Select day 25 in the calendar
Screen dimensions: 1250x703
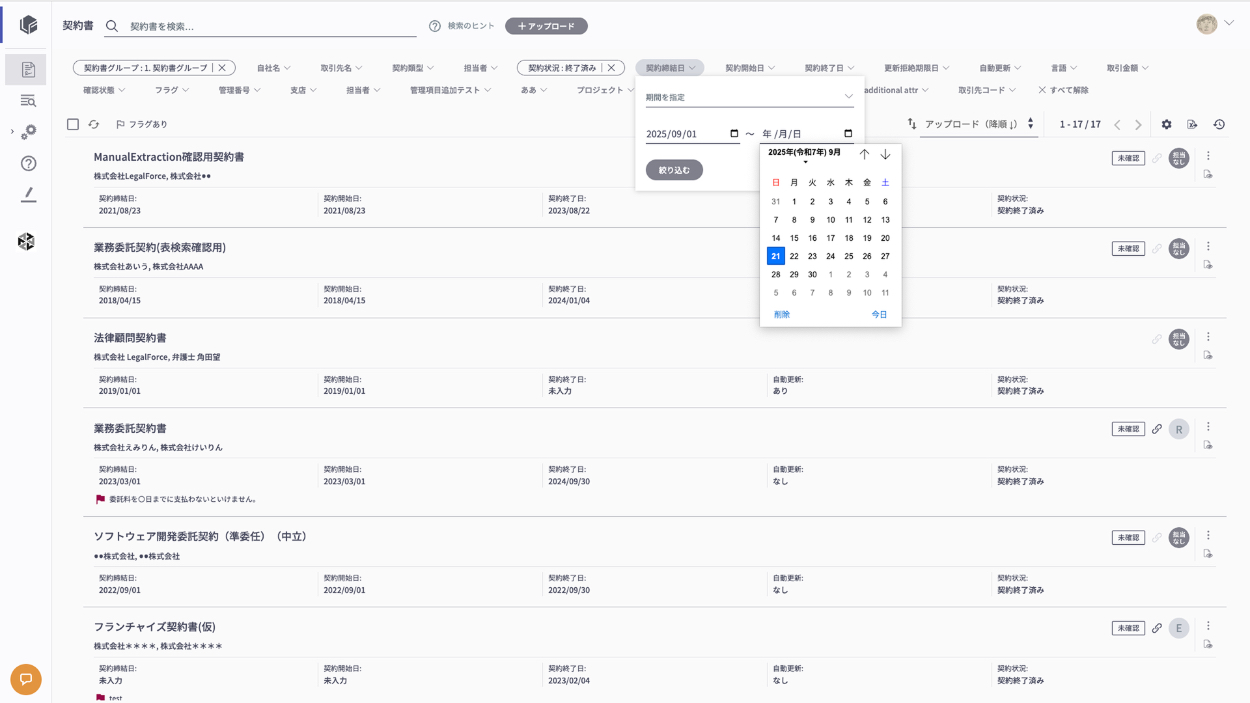pos(848,256)
